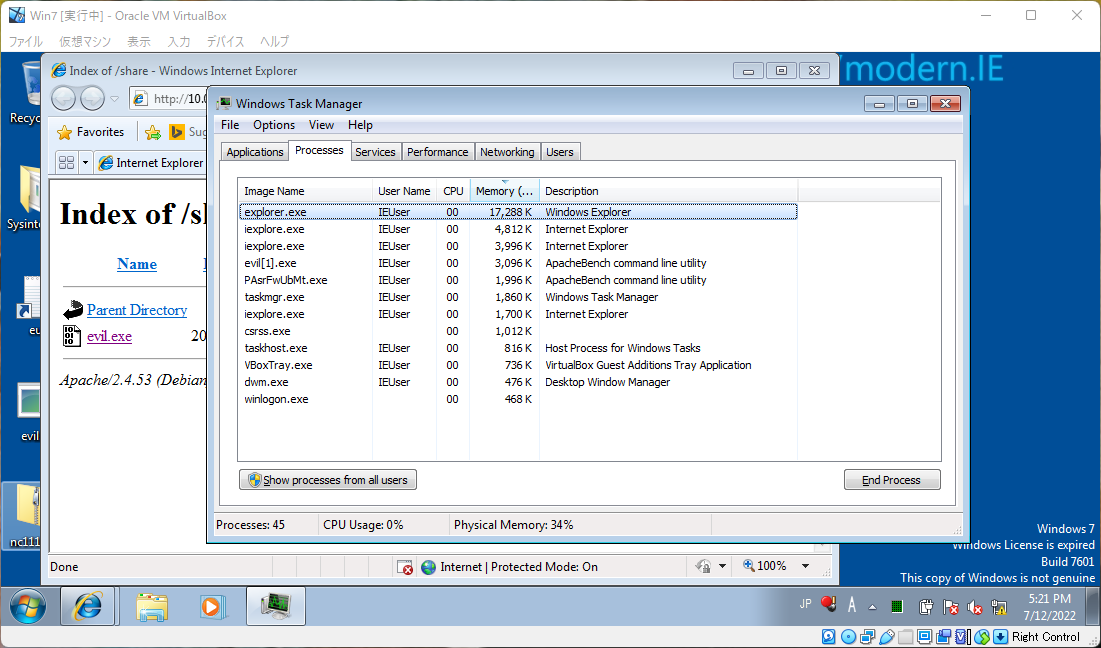Open the View menu in Task Manager

[x=321, y=125]
